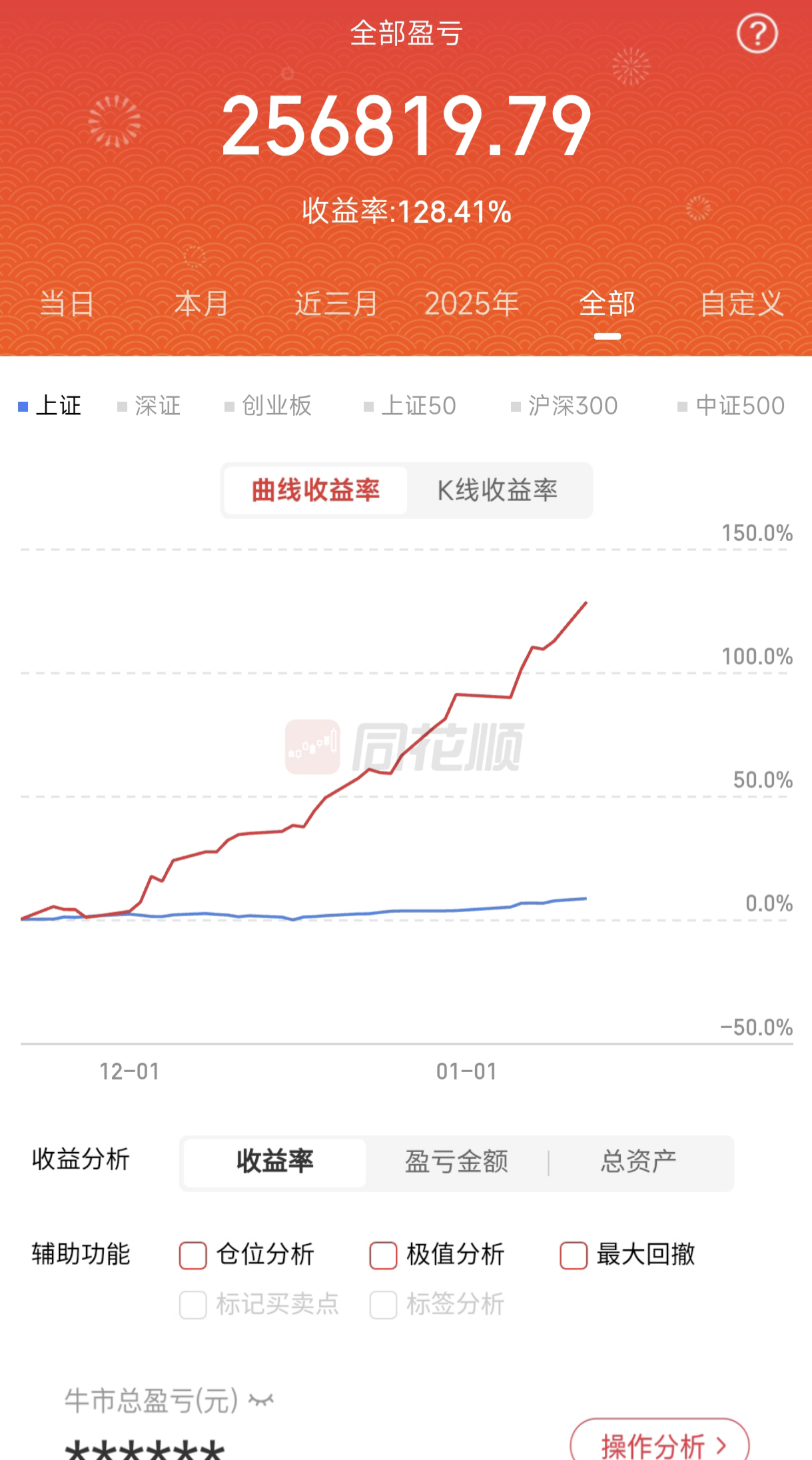Screen dimensions: 812x1460
Task: Switch to the 当日 period tab
Action: 67,304
